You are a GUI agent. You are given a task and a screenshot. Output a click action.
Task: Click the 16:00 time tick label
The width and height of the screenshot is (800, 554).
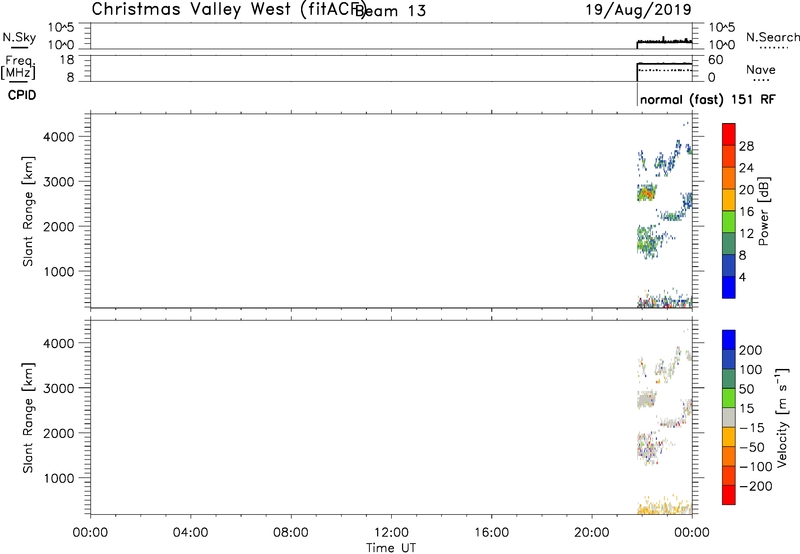[491, 533]
